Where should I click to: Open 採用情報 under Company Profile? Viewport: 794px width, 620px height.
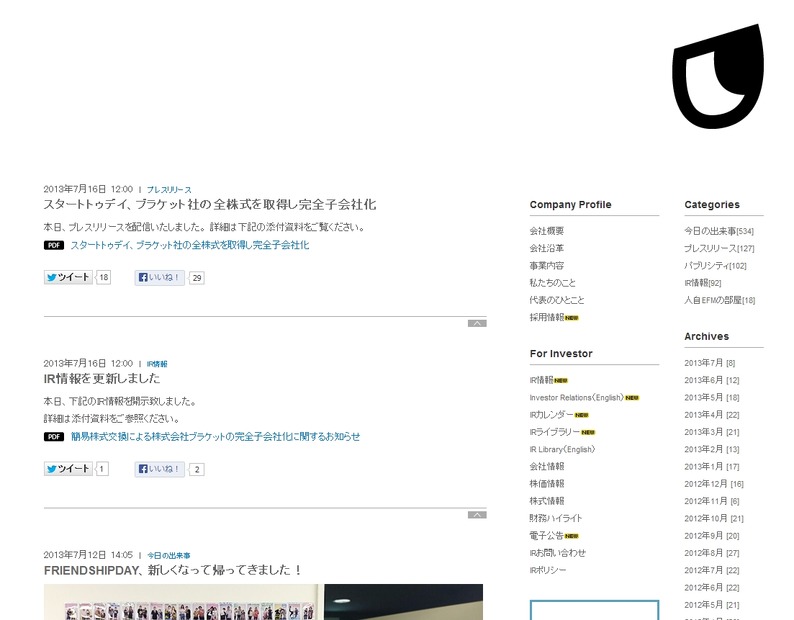tap(547, 317)
